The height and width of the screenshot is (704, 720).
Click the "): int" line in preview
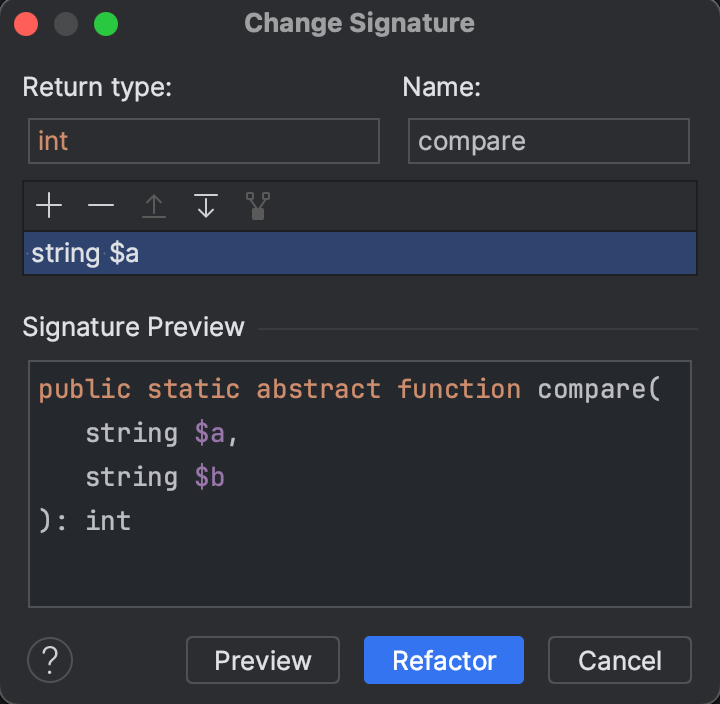pos(85,521)
